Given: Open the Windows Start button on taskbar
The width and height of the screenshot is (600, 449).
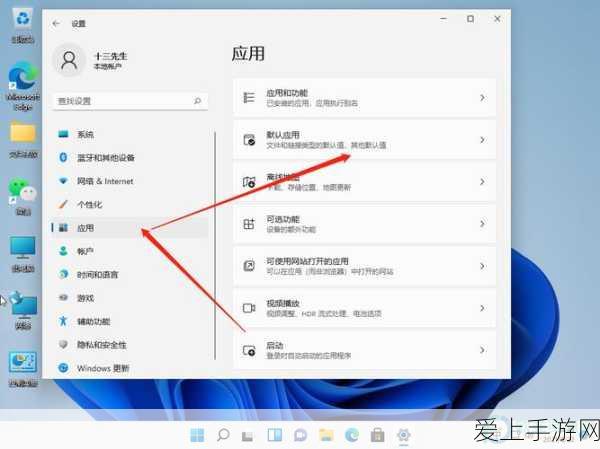Looking at the screenshot, I should point(197,435).
